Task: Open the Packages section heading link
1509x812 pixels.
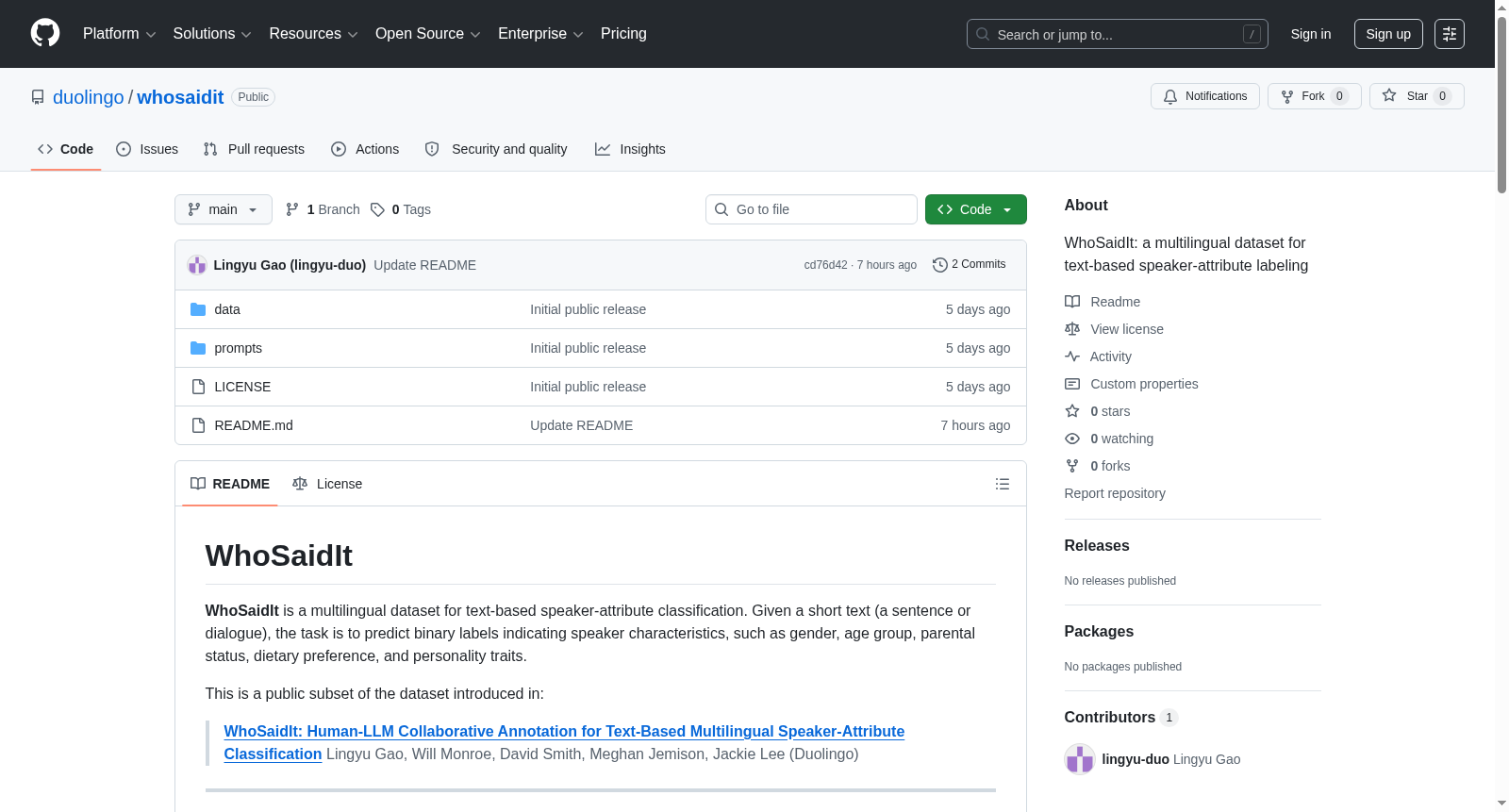Action: tap(1099, 632)
